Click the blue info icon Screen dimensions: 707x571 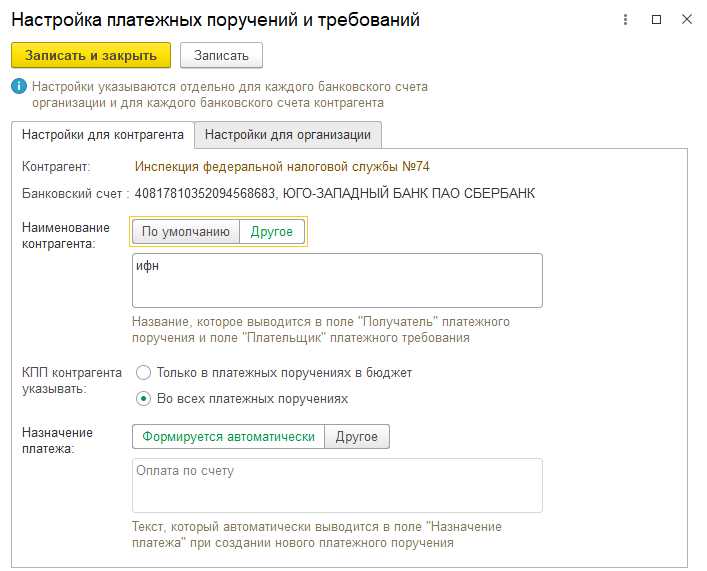(19, 86)
